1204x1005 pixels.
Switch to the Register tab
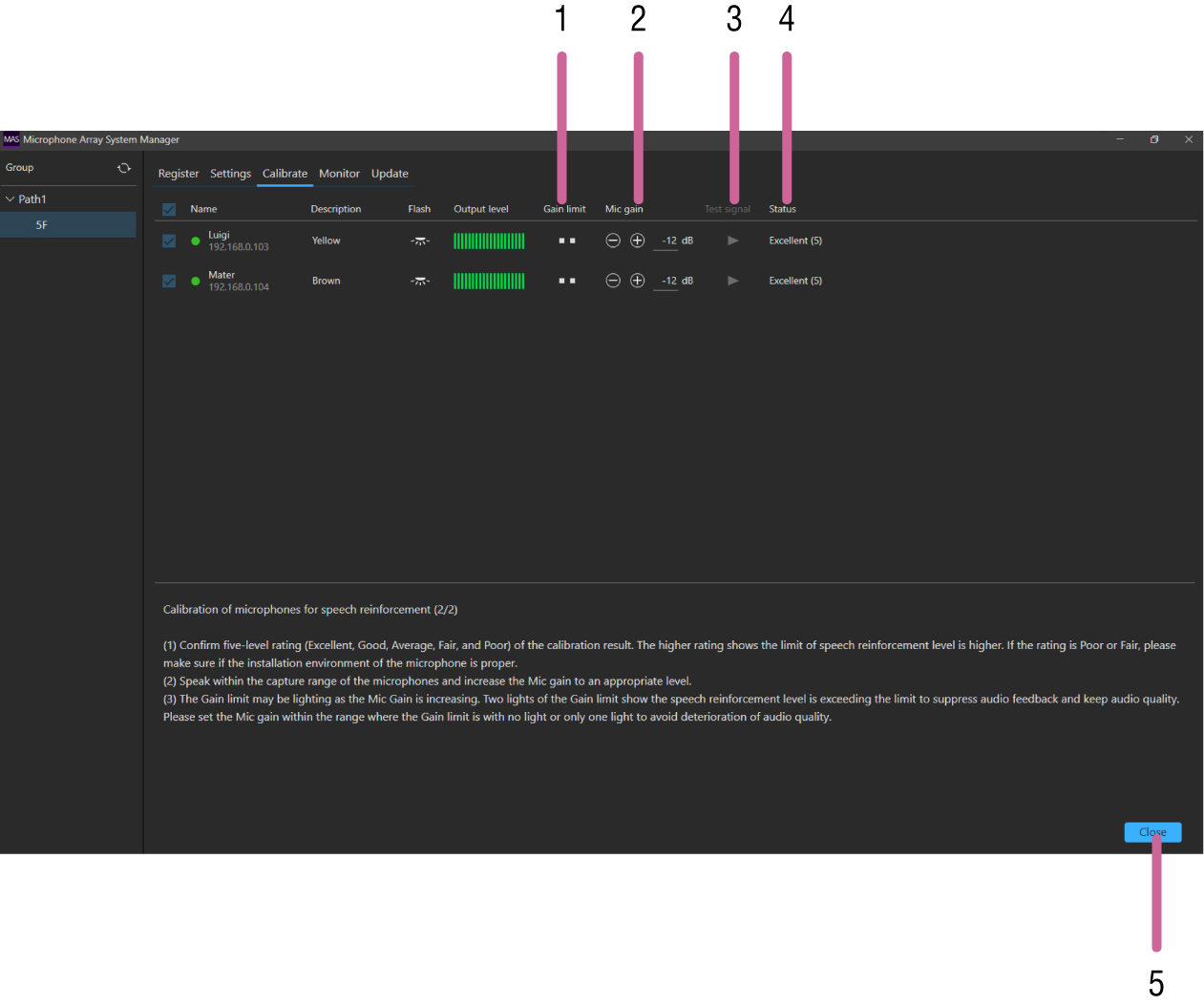179,174
